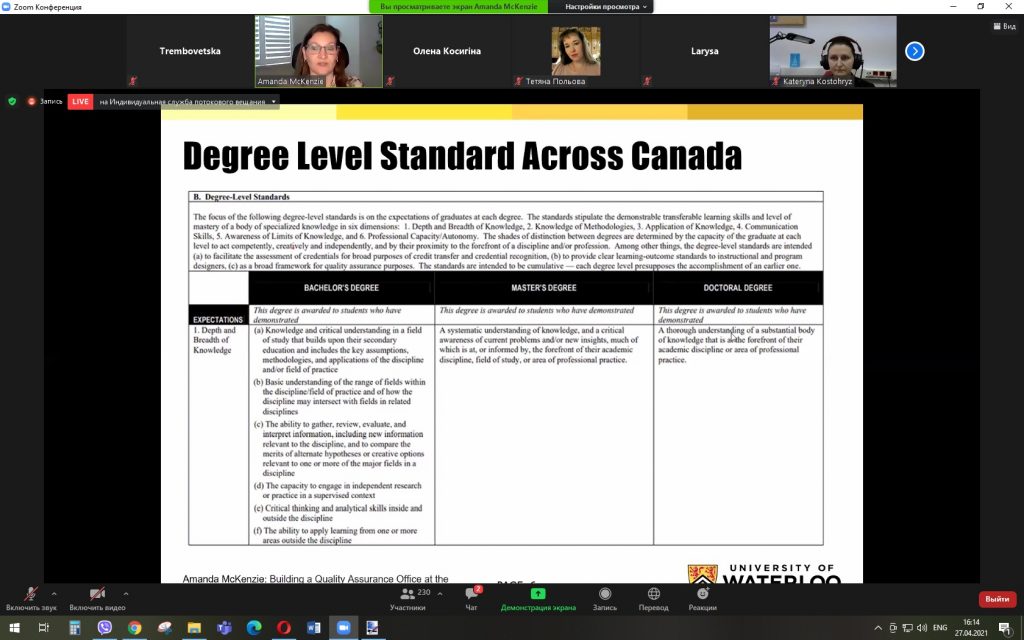Launch Calculator from the taskbar
This screenshot has width=1024, height=640.
74,628
